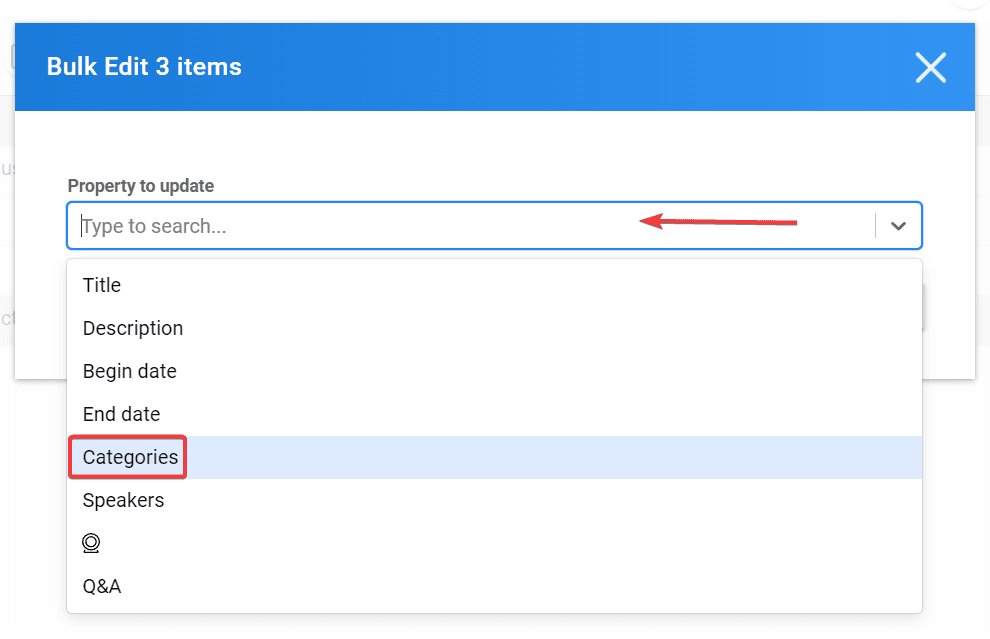Click the partially hidden element left of header
Image resolution: width=990 pixels, height=639 pixels.
click(x=11, y=58)
